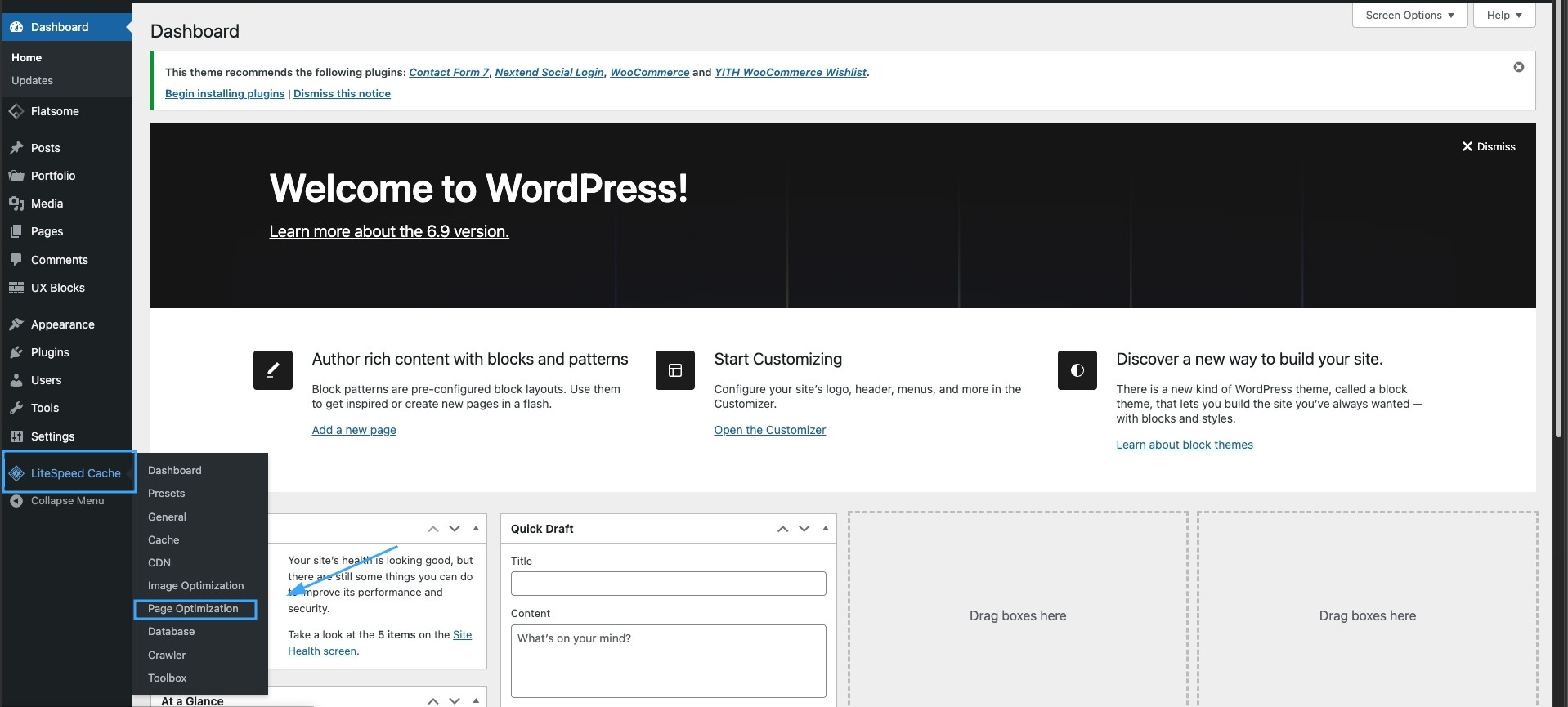Click the Plugins plug icon
Image resolution: width=1568 pixels, height=707 pixels.
click(x=16, y=352)
